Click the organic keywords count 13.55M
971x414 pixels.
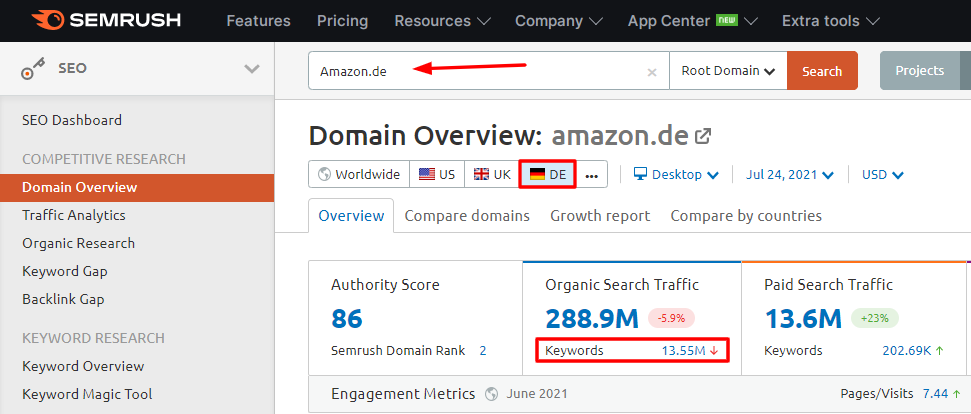[683, 351]
